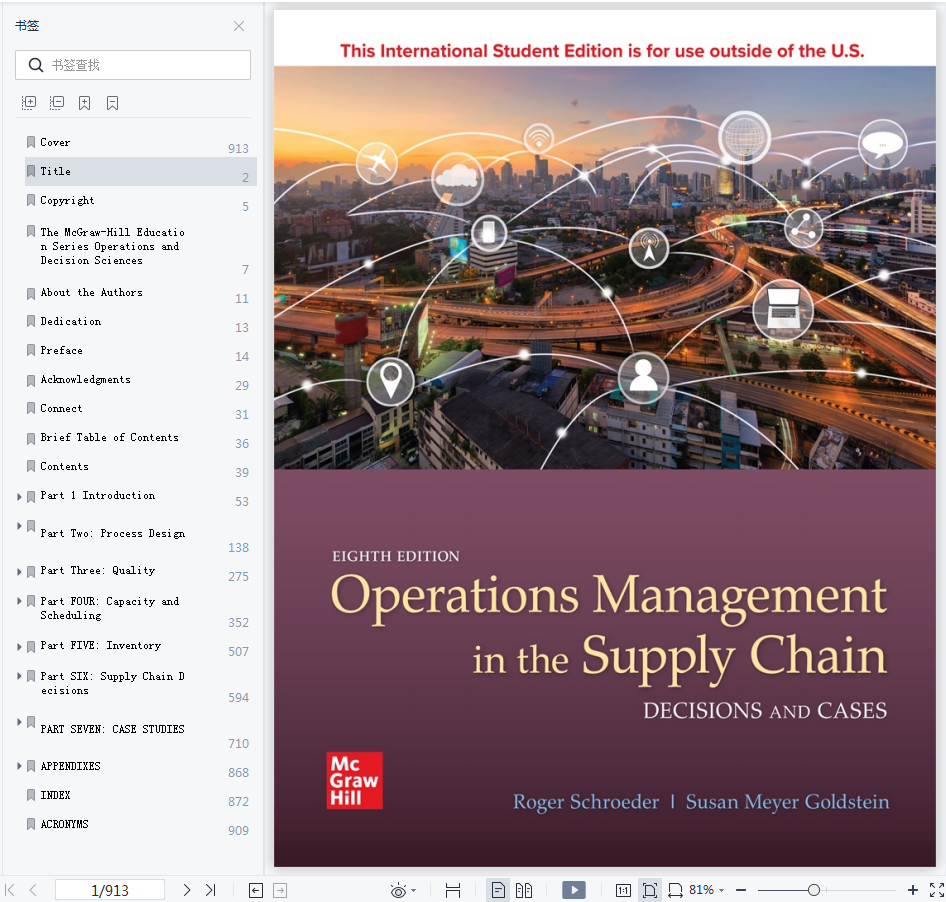Set zoom to actual size 1:1

click(623, 890)
